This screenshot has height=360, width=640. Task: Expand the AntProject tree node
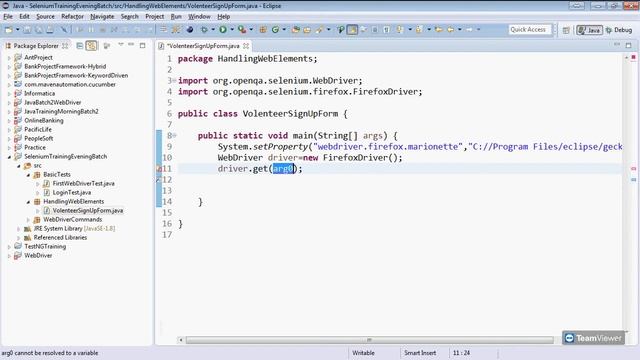click(9, 58)
